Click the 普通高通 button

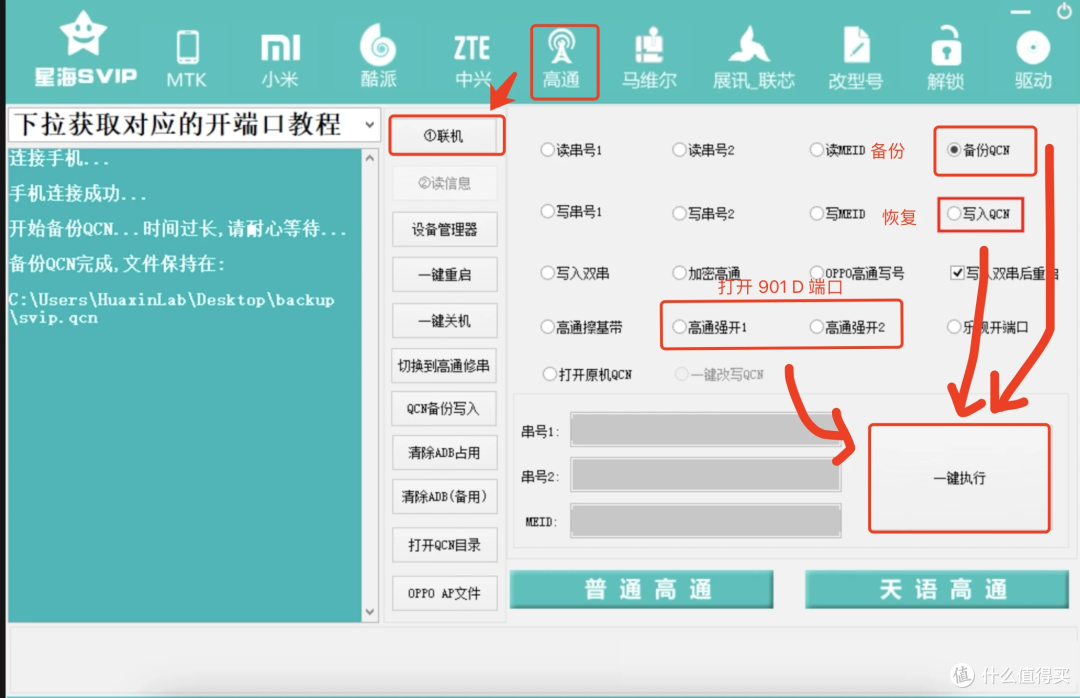point(641,589)
